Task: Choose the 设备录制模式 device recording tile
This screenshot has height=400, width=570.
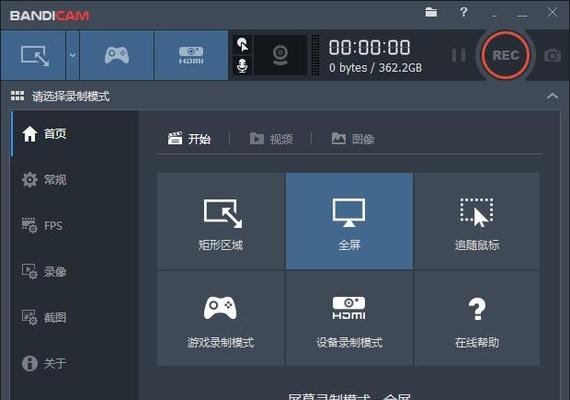Action: 349,318
